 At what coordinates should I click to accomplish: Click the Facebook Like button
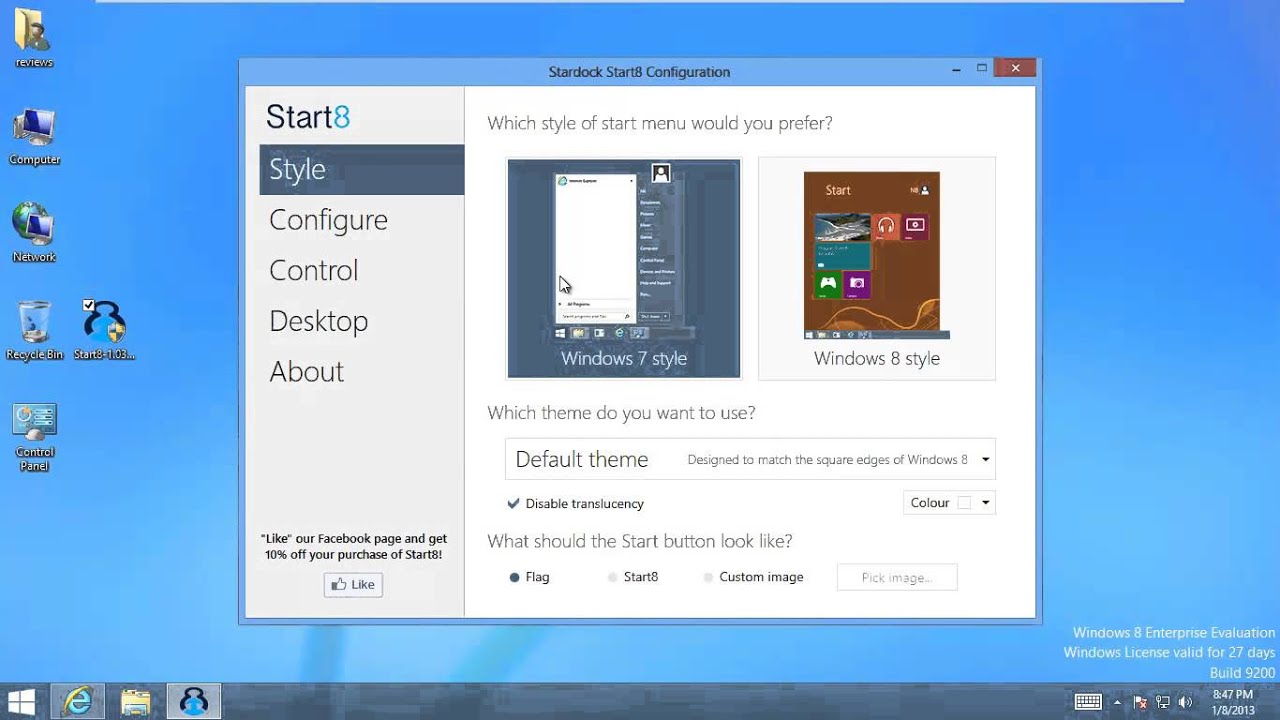click(x=353, y=585)
